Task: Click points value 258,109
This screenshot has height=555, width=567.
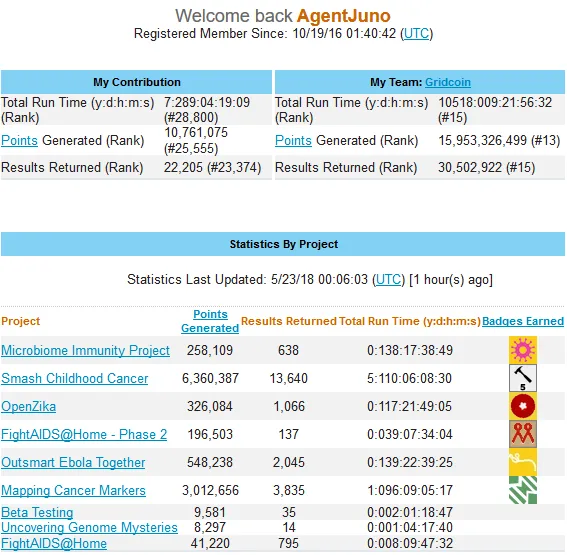Action: (x=210, y=350)
